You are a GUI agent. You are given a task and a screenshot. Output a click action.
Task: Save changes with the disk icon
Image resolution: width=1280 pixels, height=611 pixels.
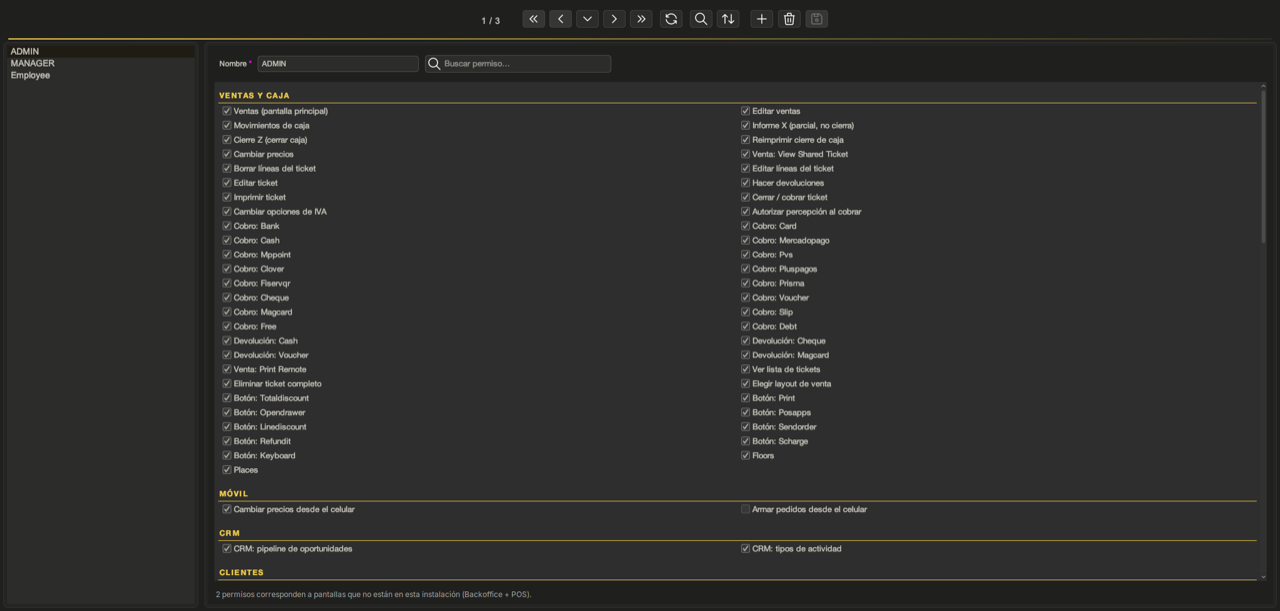816,19
